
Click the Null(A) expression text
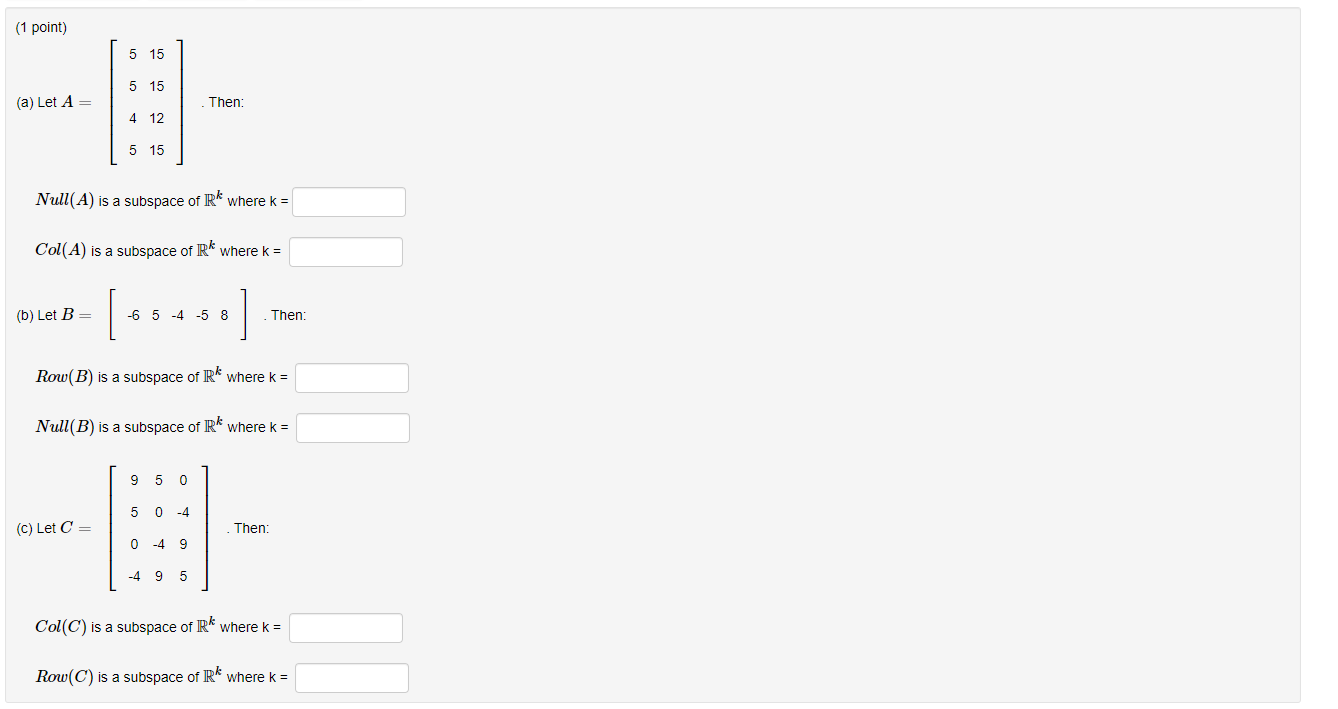(65, 200)
